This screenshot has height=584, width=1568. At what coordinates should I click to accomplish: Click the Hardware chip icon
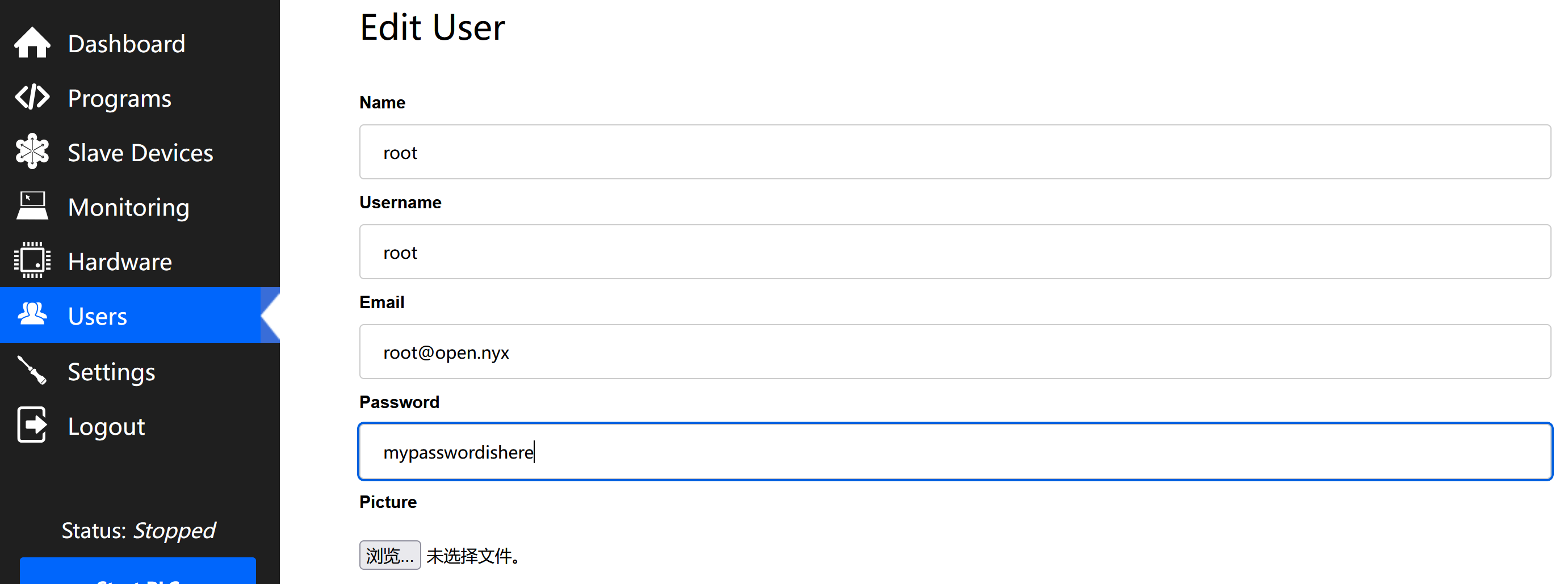coord(32,261)
